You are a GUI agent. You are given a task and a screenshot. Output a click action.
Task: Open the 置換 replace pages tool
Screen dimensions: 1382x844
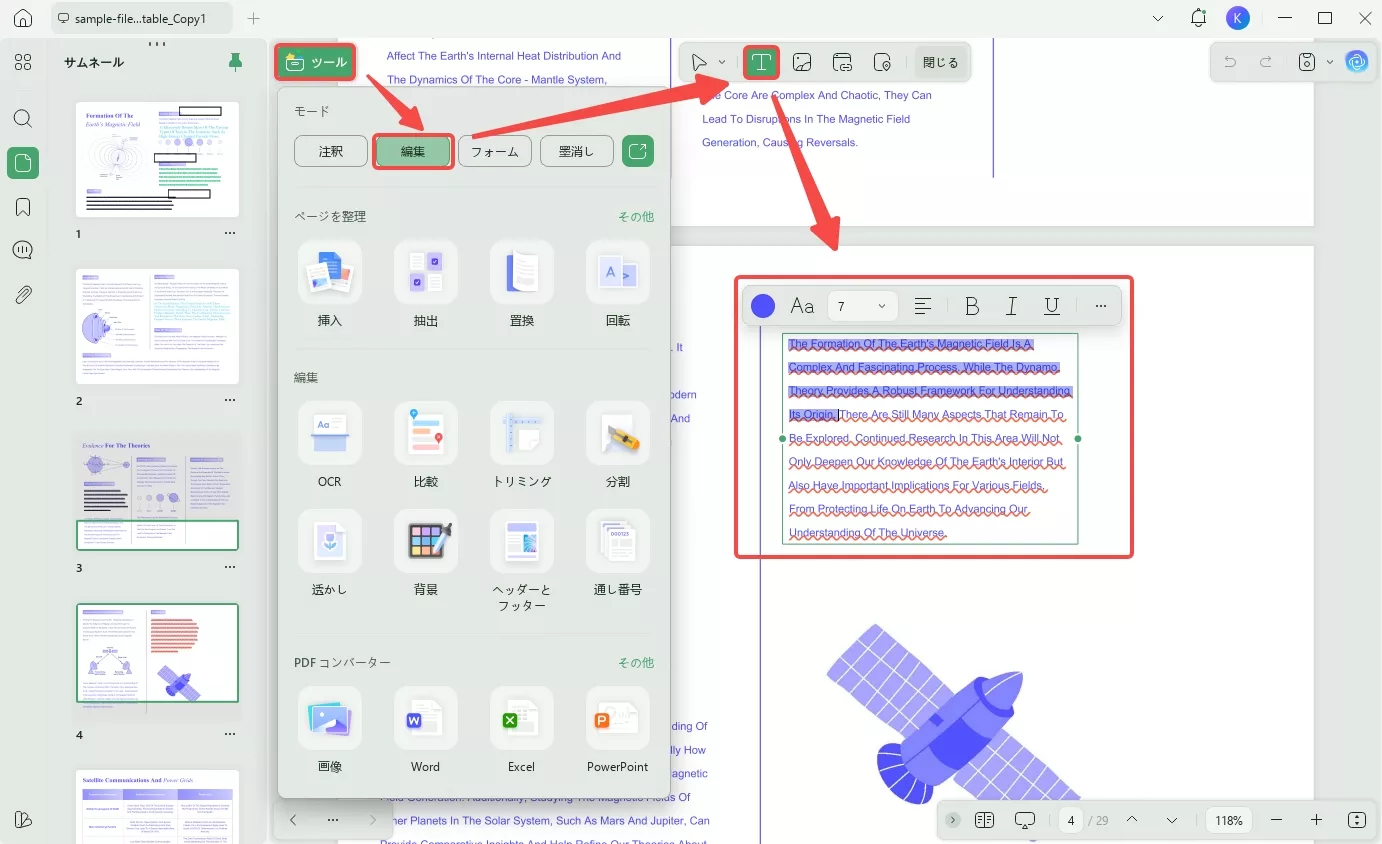(x=522, y=285)
